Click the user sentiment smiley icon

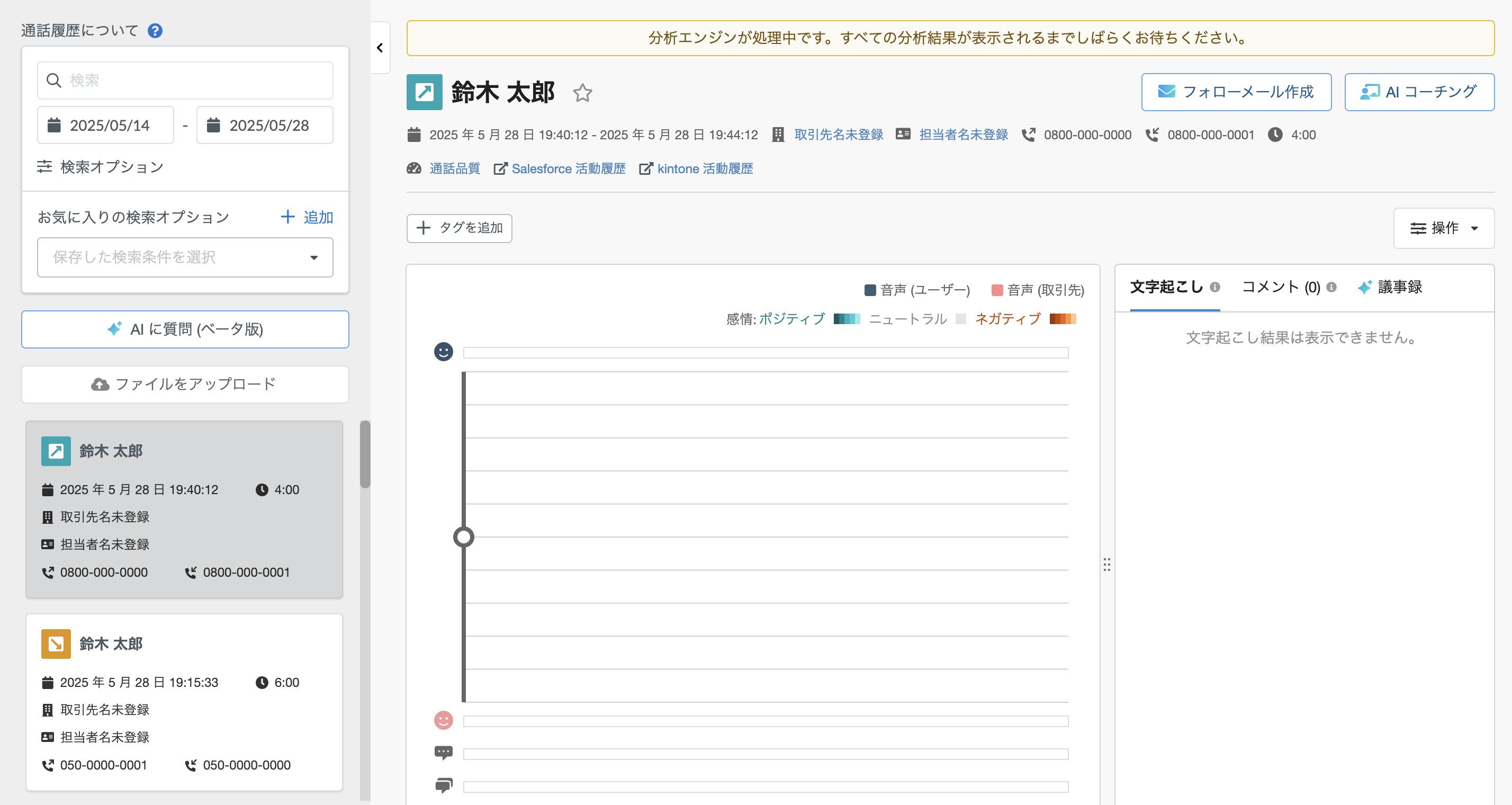point(443,352)
